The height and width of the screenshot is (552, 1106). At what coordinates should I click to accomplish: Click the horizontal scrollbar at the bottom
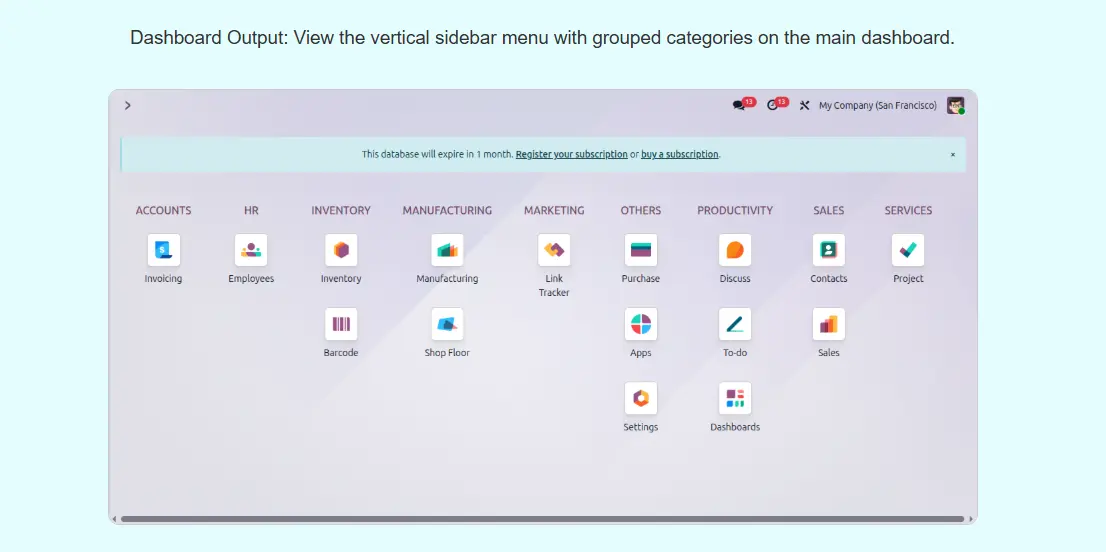[542, 519]
